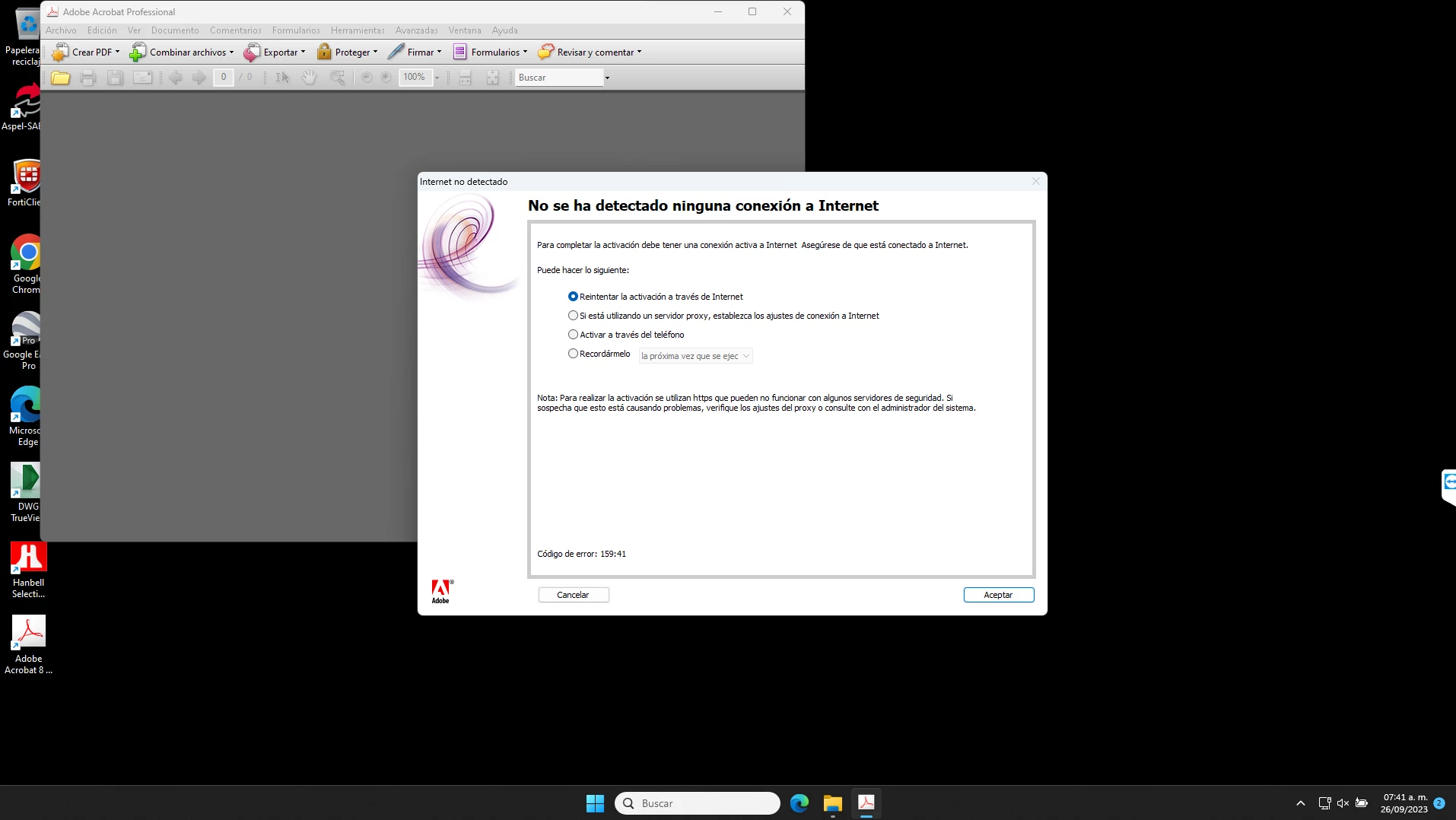Click the Buscar field in Acrobat toolbar
1456x820 pixels.
[x=559, y=78]
